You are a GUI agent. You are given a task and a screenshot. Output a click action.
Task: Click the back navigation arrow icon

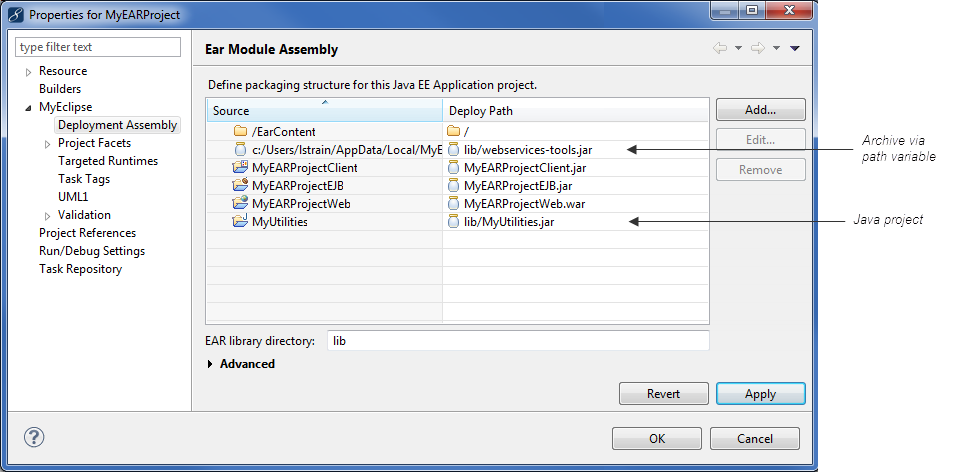[719, 48]
